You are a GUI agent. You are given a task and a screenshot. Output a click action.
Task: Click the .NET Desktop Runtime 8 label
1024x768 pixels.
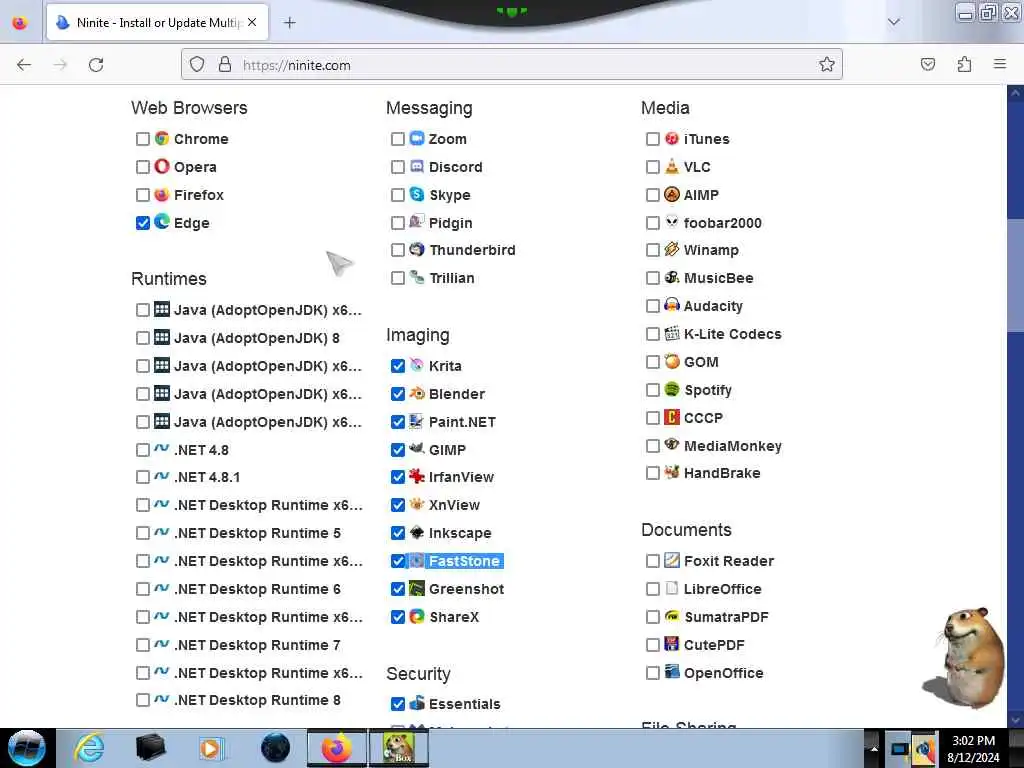point(257,700)
